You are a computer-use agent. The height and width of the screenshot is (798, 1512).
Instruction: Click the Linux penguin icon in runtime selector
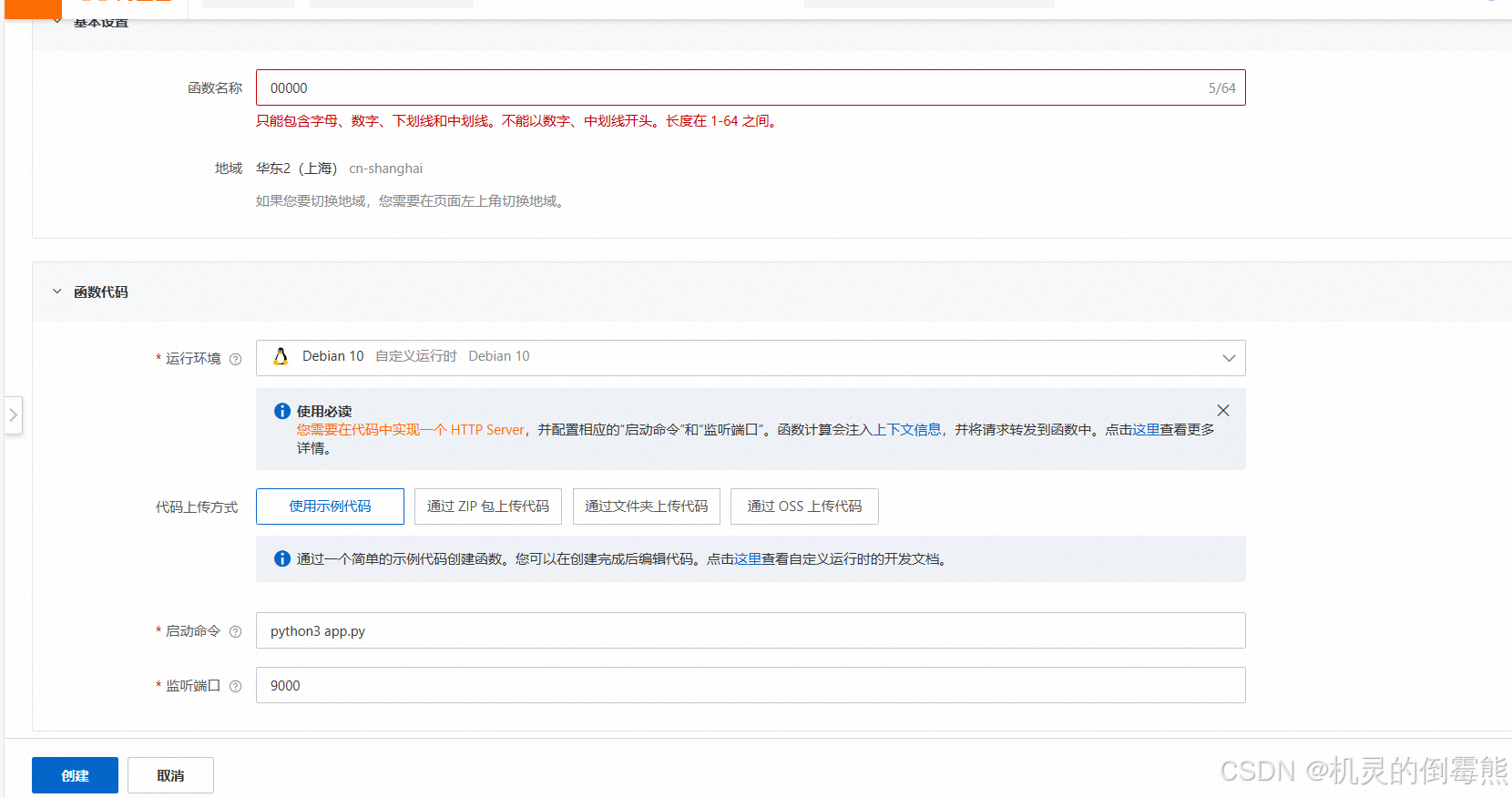(281, 356)
